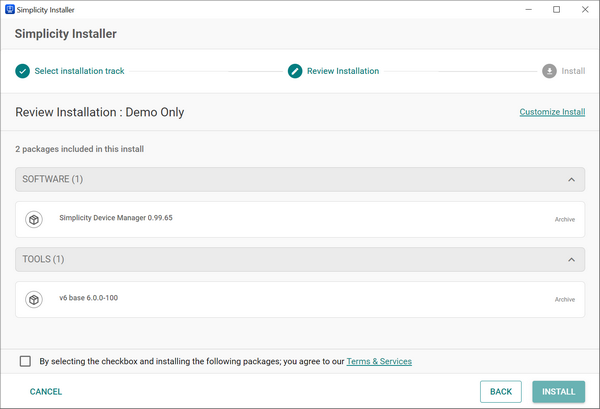Viewport: 600px width, 409px height.
Task: Click 'Review Installation : Demo Only' heading
Action: [100, 112]
